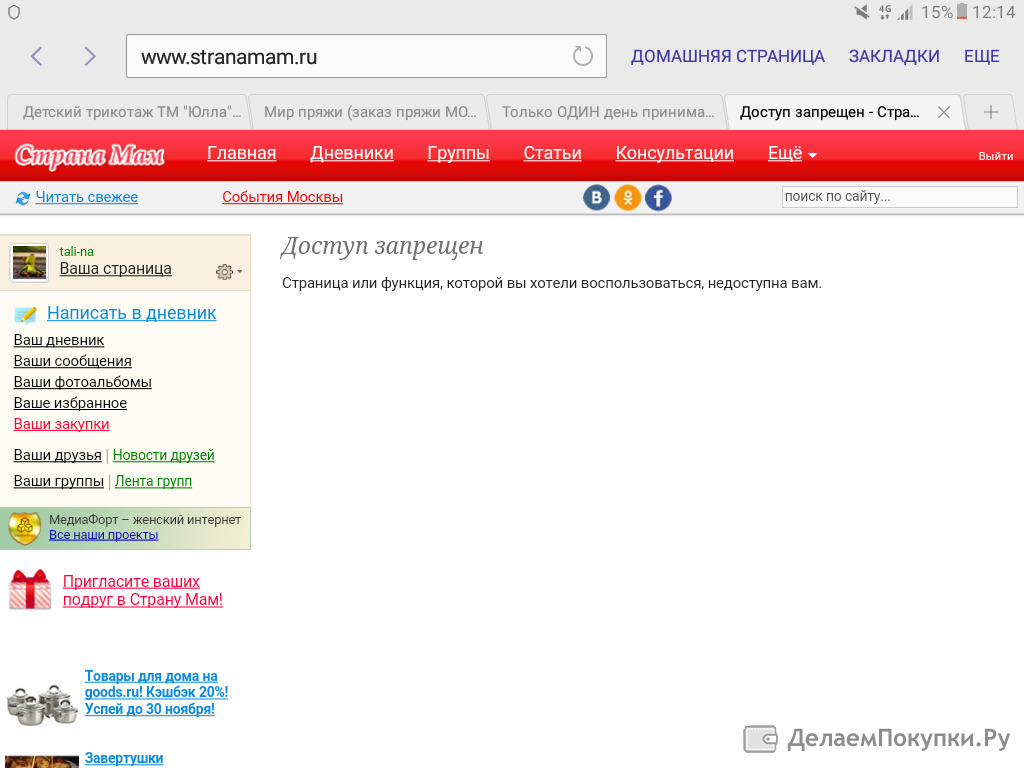Open the Ваша страница link
Screen dimensions: 1024x768
[x=116, y=268]
